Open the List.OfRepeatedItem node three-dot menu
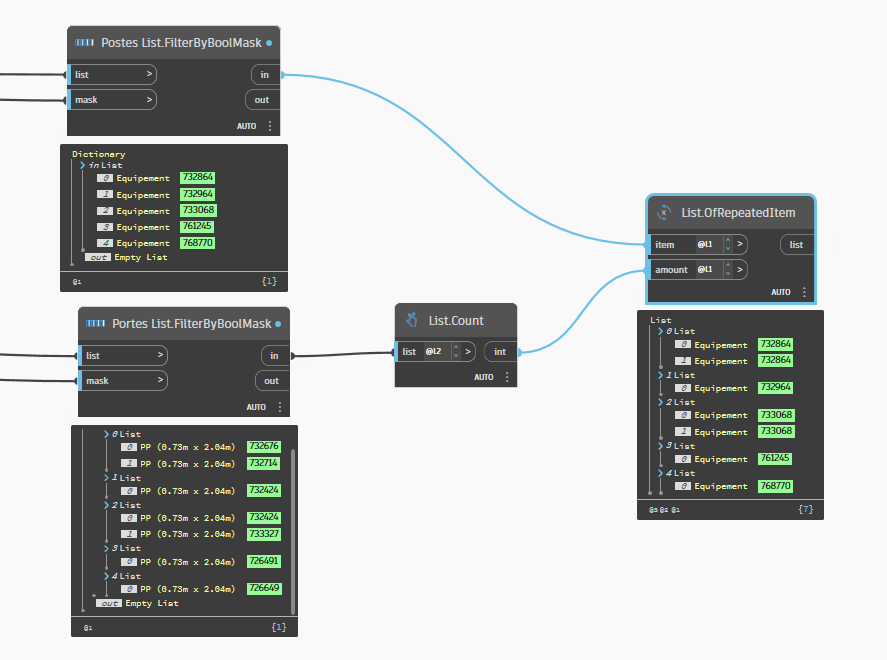Image resolution: width=887 pixels, height=660 pixels. coord(804,292)
